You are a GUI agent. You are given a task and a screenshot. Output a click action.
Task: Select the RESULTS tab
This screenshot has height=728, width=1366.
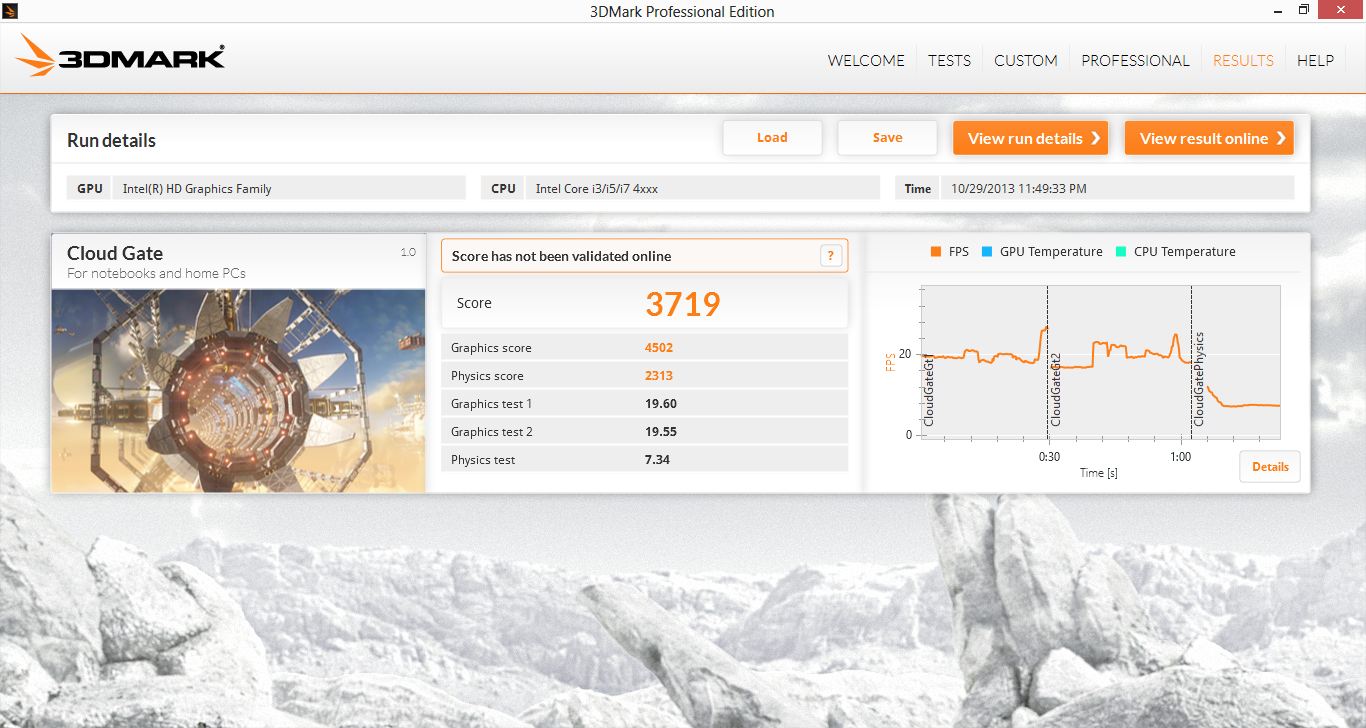point(1243,61)
